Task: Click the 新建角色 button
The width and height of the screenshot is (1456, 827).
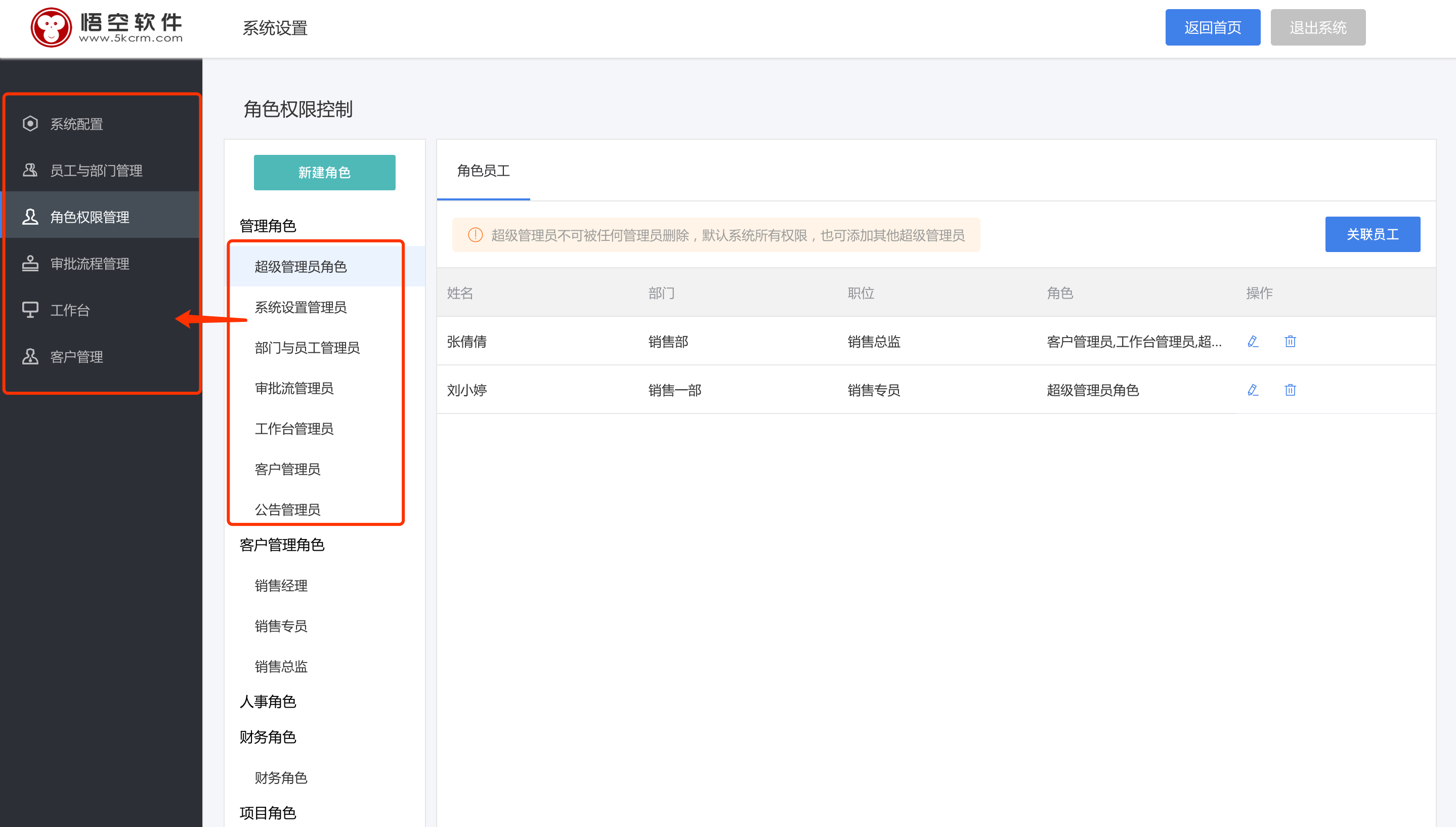Action: pyautogui.click(x=324, y=172)
